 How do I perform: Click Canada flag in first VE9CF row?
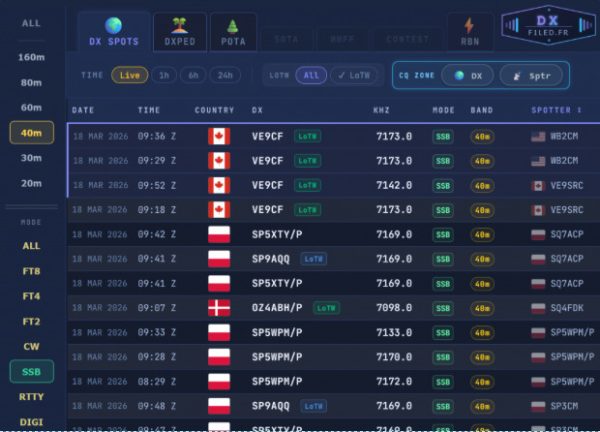click(x=218, y=136)
